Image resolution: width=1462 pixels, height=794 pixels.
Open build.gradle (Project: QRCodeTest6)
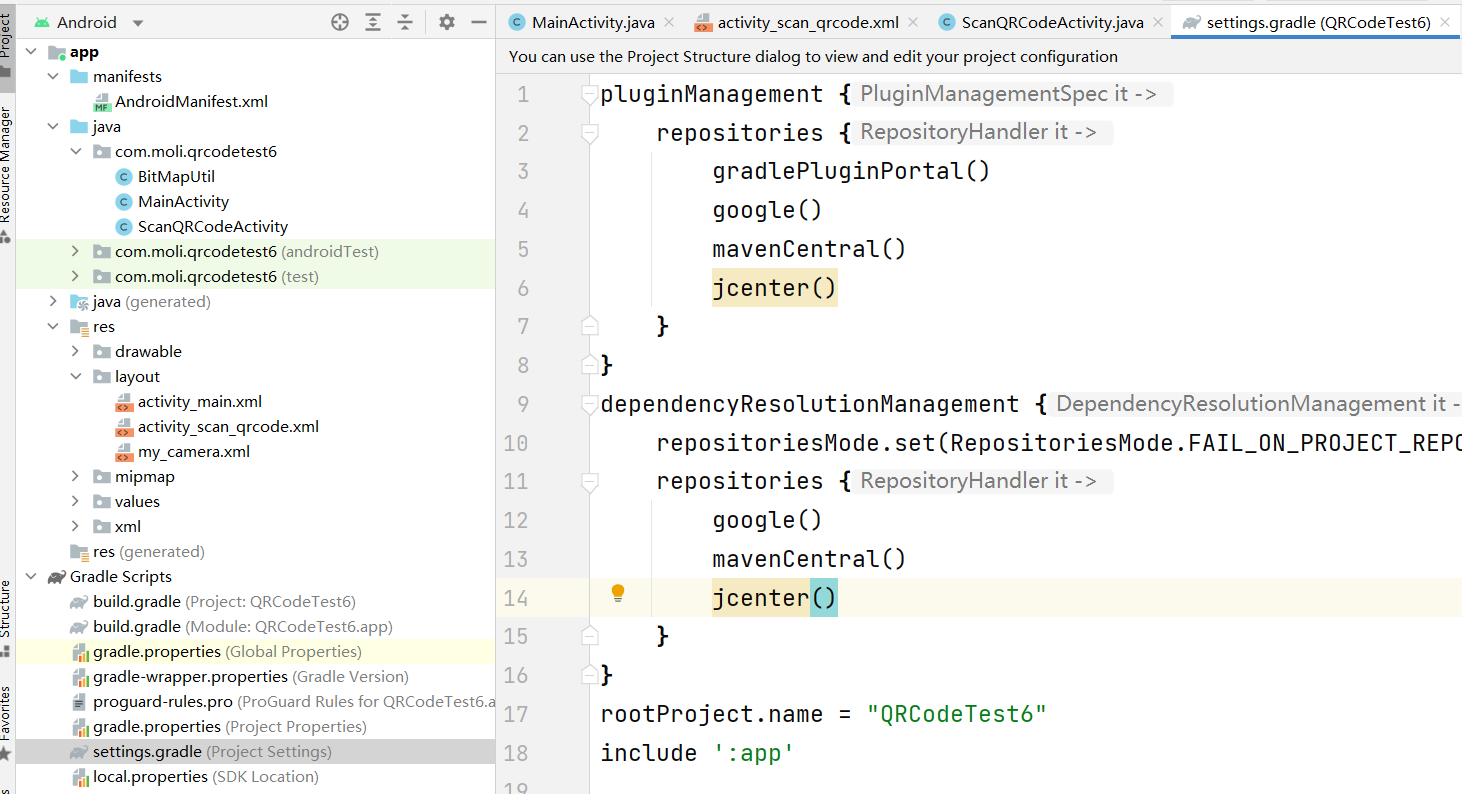(212, 602)
